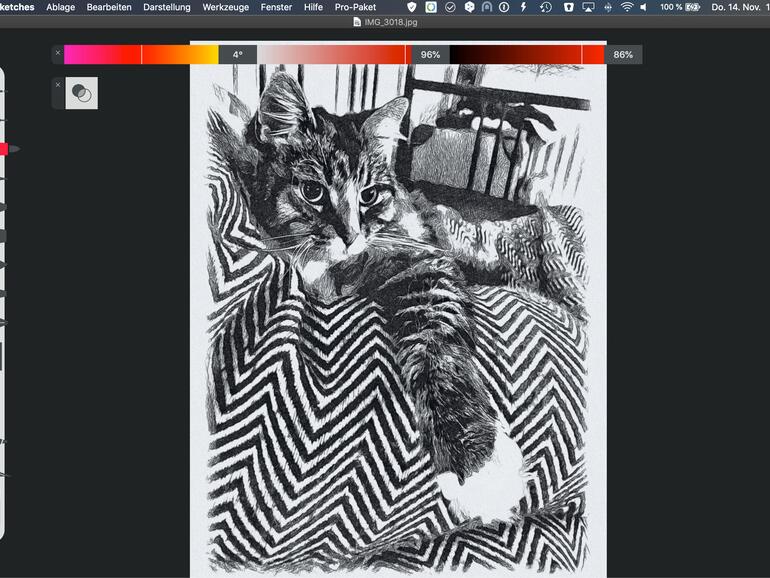Image resolution: width=770 pixels, height=578 pixels.
Task: Click the checkmark circle menu bar icon
Action: tap(450, 7)
